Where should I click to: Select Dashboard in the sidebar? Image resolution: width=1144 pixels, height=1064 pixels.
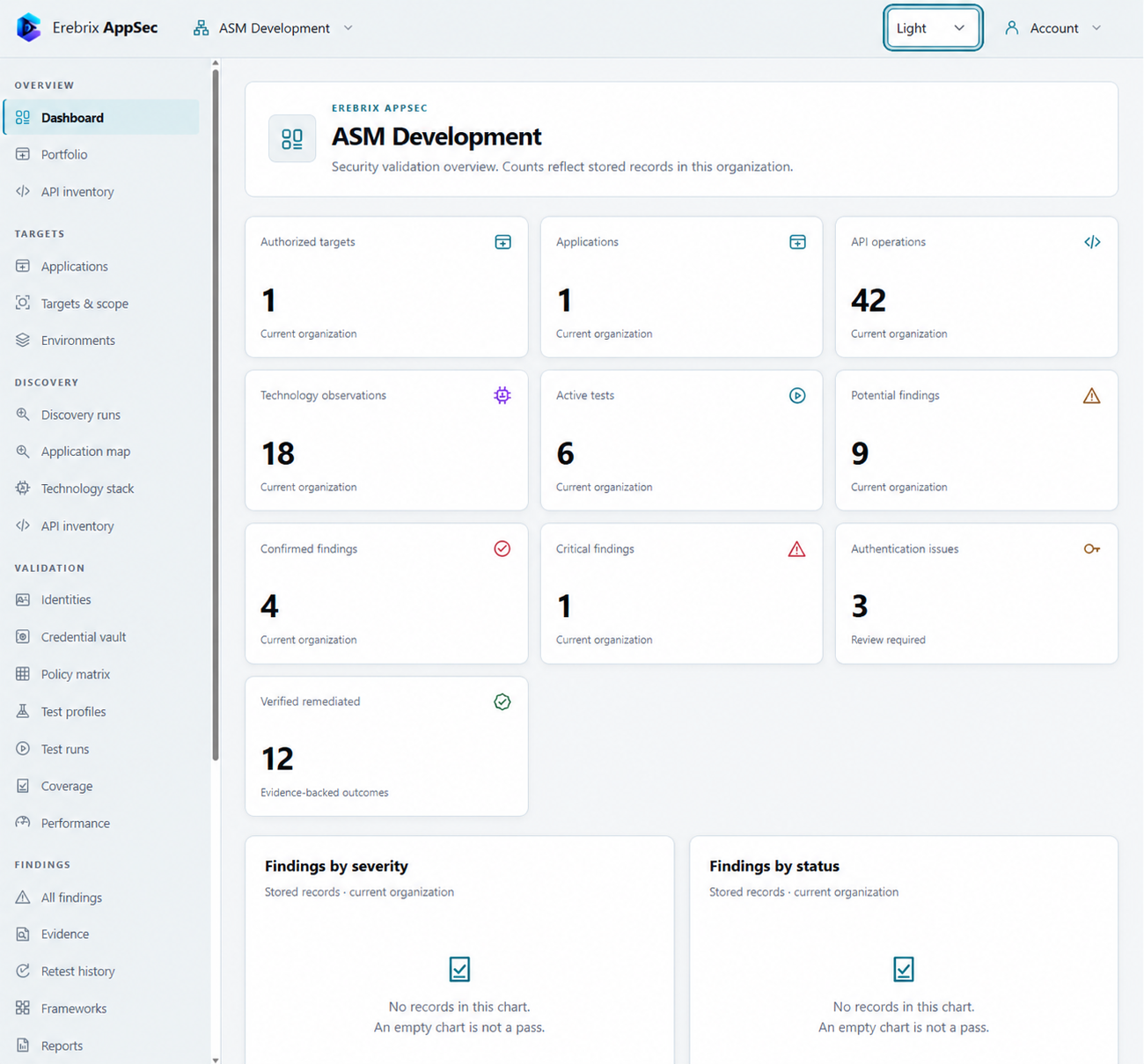pos(101,117)
